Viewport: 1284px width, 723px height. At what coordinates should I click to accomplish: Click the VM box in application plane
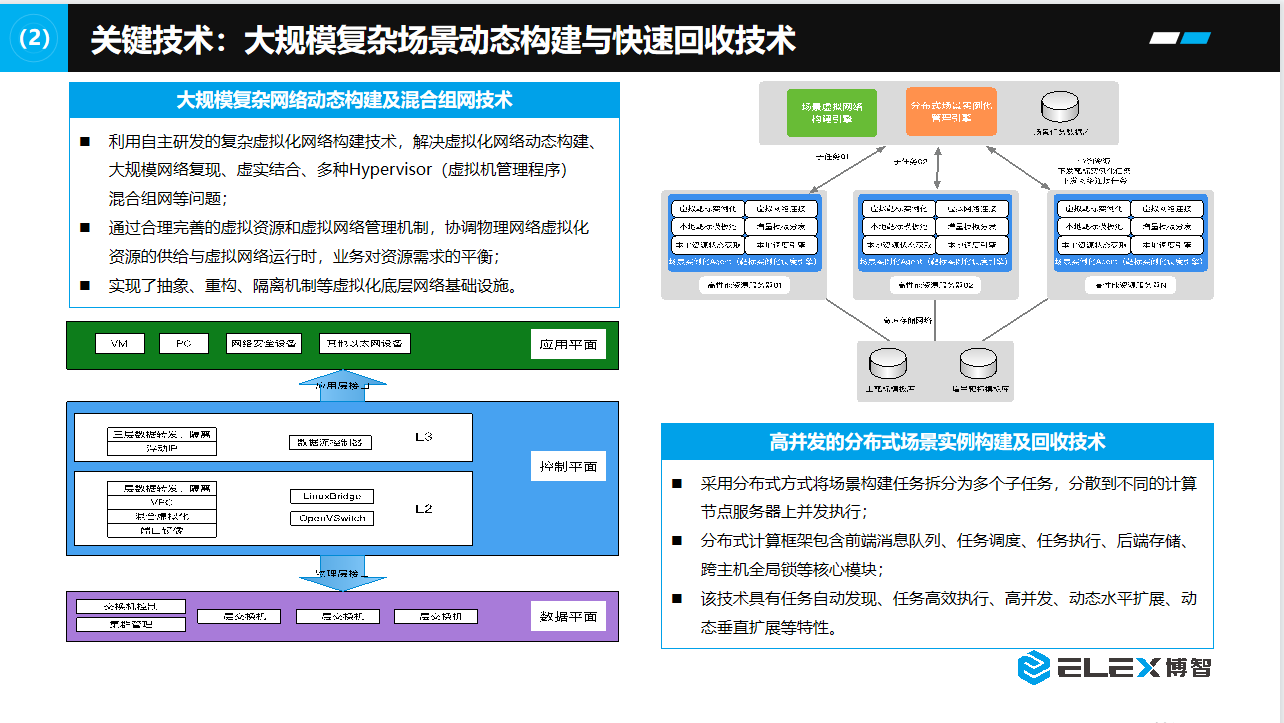click(120, 343)
